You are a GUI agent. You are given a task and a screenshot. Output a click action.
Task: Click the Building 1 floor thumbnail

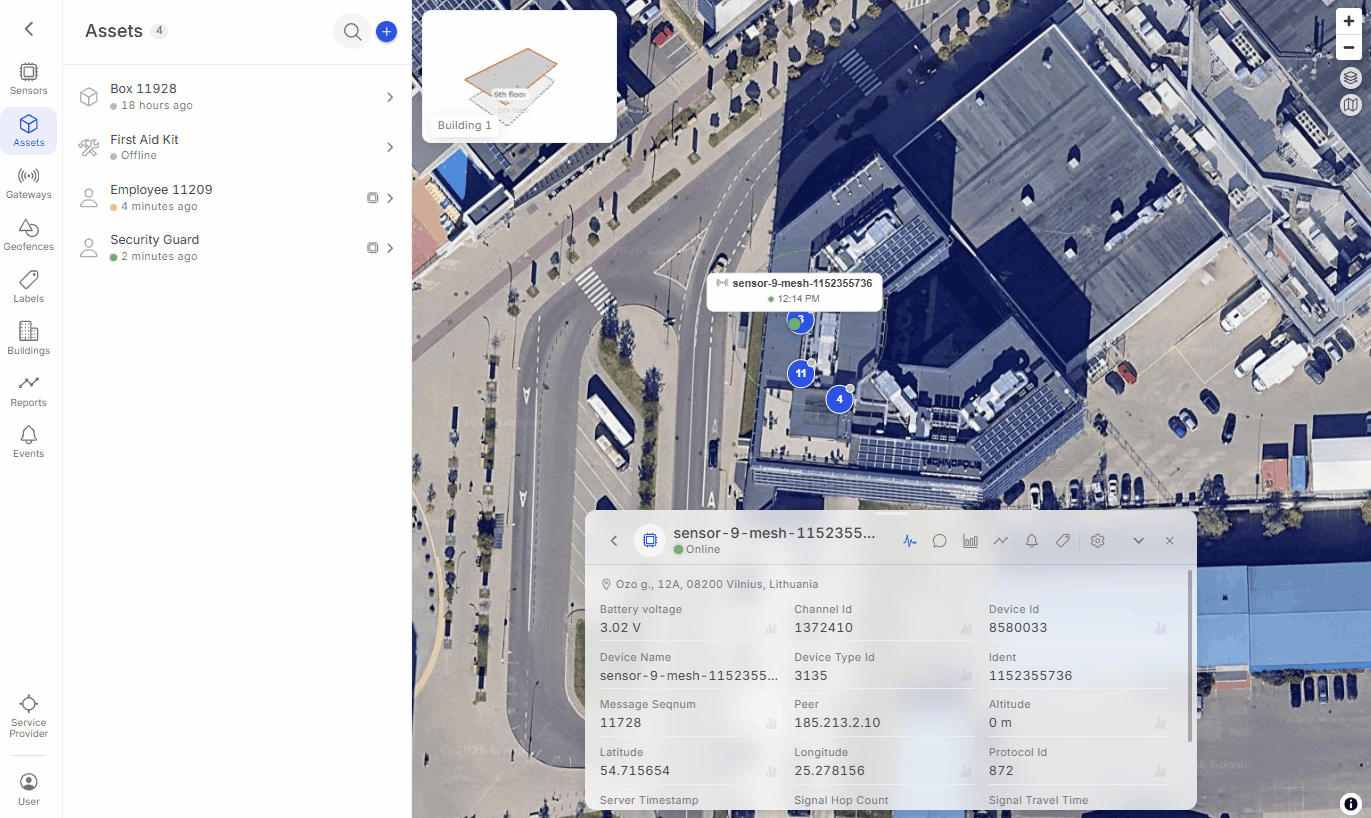[519, 76]
